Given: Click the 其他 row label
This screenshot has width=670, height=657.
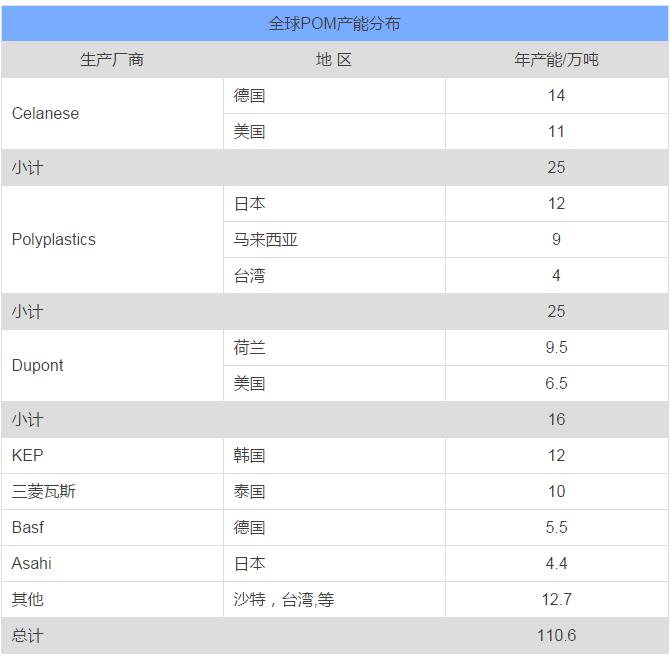Looking at the screenshot, I should click(x=28, y=599).
